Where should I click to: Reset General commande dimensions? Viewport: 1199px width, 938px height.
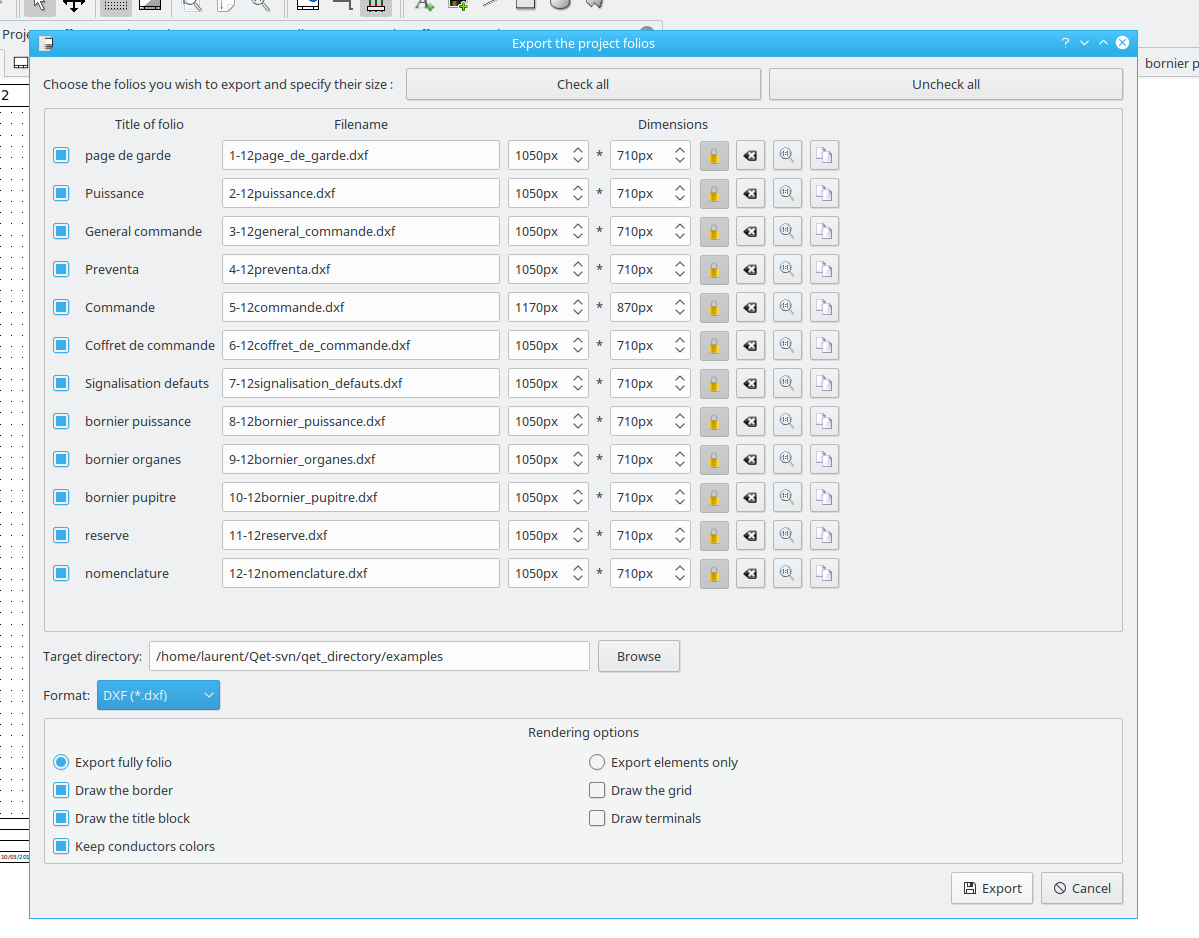[x=750, y=231]
